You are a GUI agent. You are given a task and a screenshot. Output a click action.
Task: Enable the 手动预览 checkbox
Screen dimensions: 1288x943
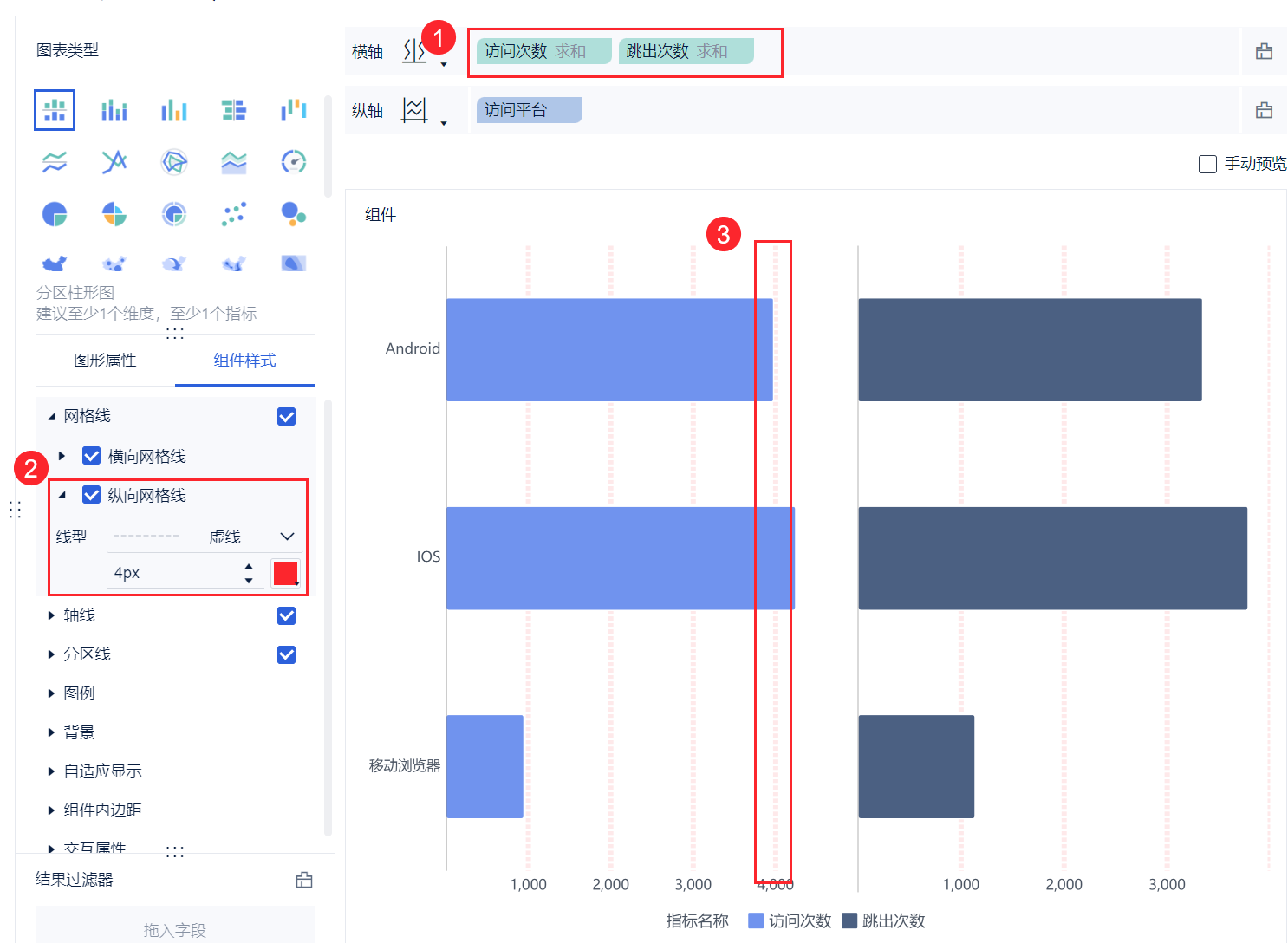1207,164
